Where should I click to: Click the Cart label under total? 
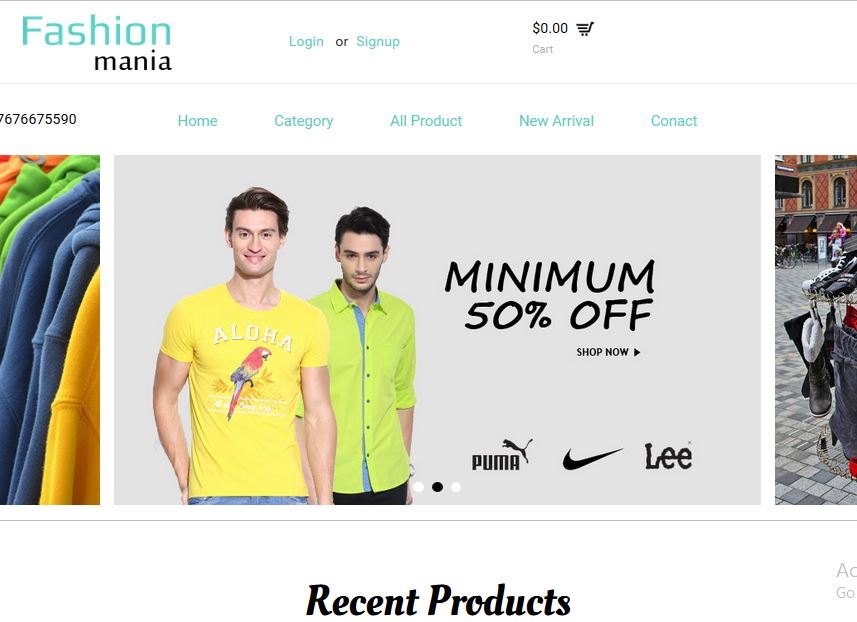[x=543, y=49]
